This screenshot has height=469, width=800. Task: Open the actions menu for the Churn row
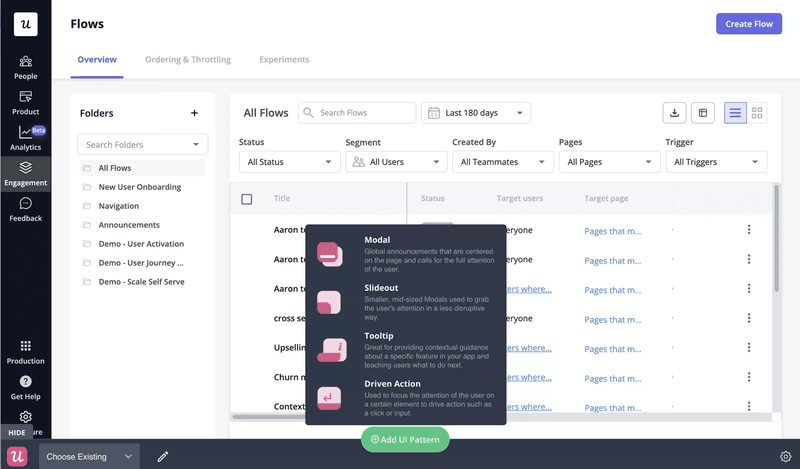pos(749,377)
